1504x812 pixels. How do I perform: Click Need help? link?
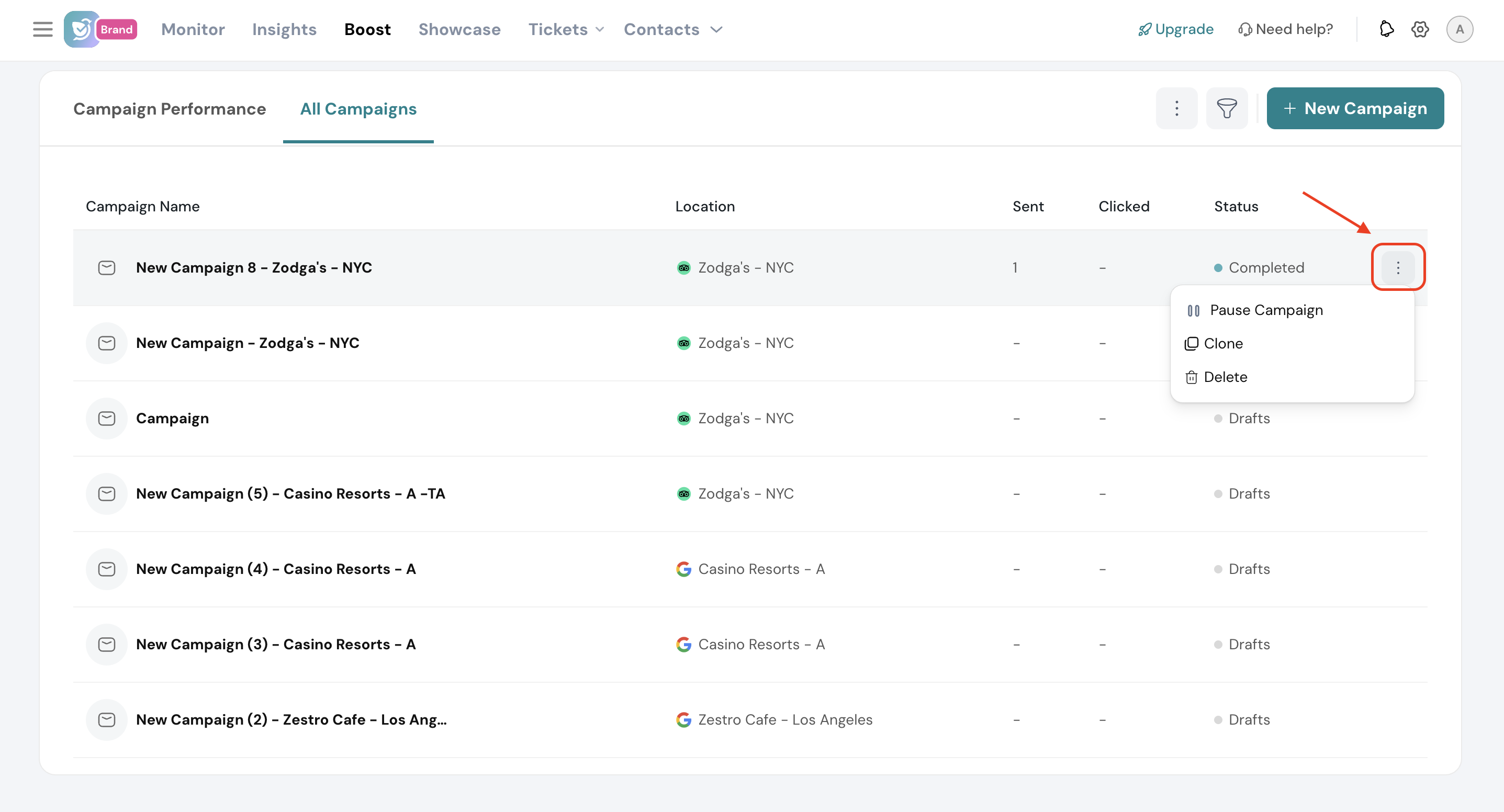tap(1286, 29)
